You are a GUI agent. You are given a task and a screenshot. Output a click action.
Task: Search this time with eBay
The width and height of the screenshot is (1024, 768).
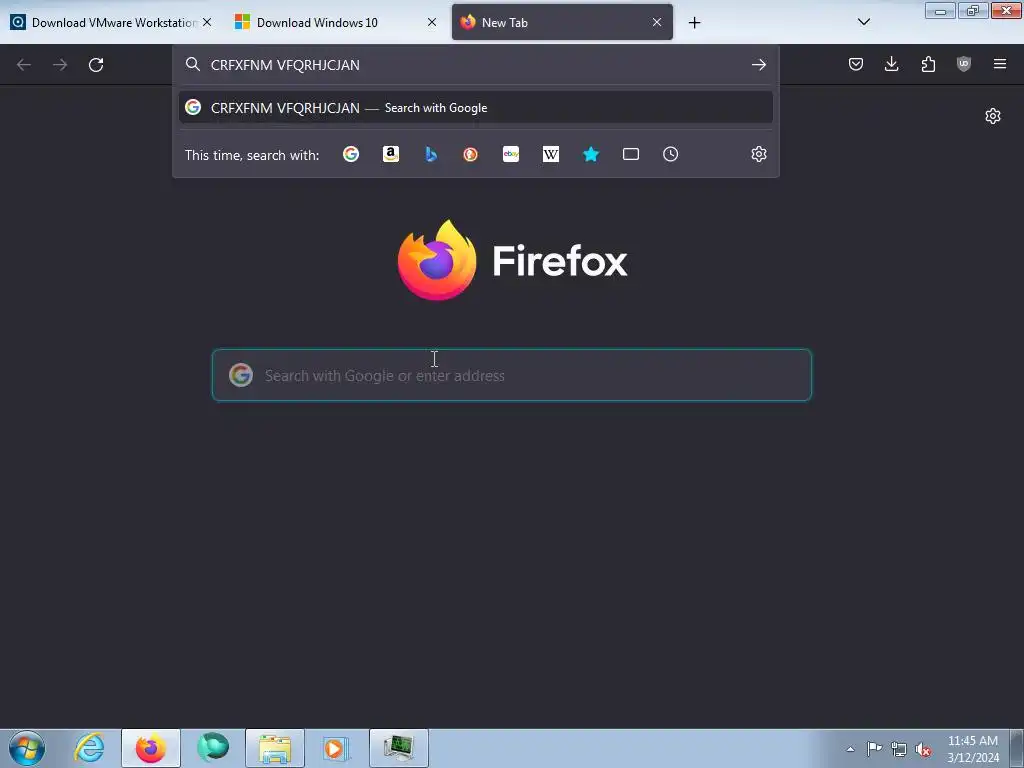511,154
